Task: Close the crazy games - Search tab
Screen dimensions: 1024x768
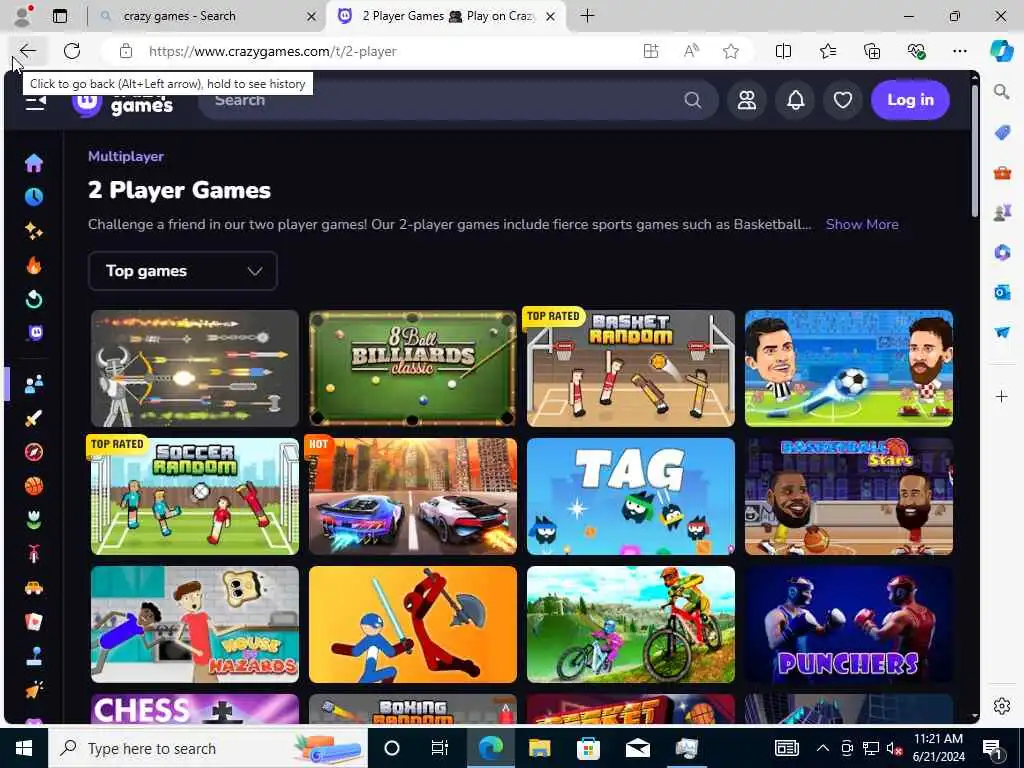Action: point(312,16)
